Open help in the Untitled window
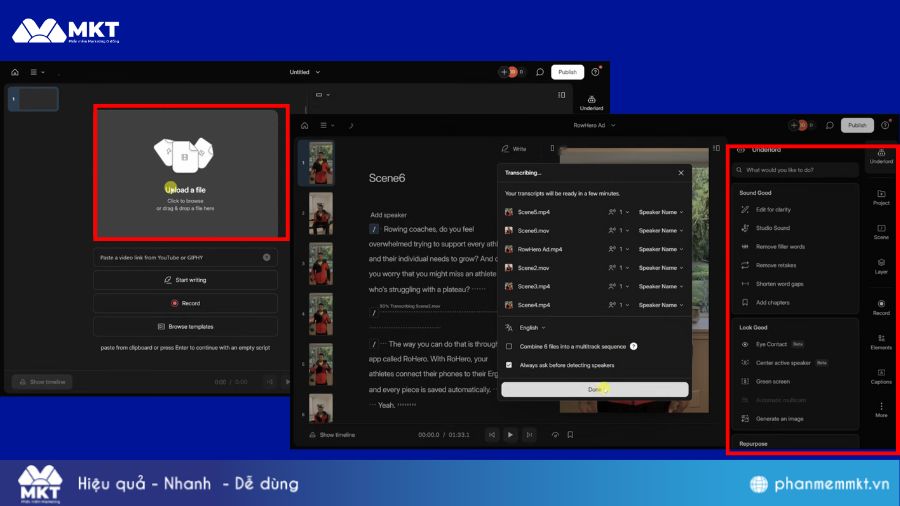Image resolution: width=900 pixels, height=506 pixels. (596, 72)
